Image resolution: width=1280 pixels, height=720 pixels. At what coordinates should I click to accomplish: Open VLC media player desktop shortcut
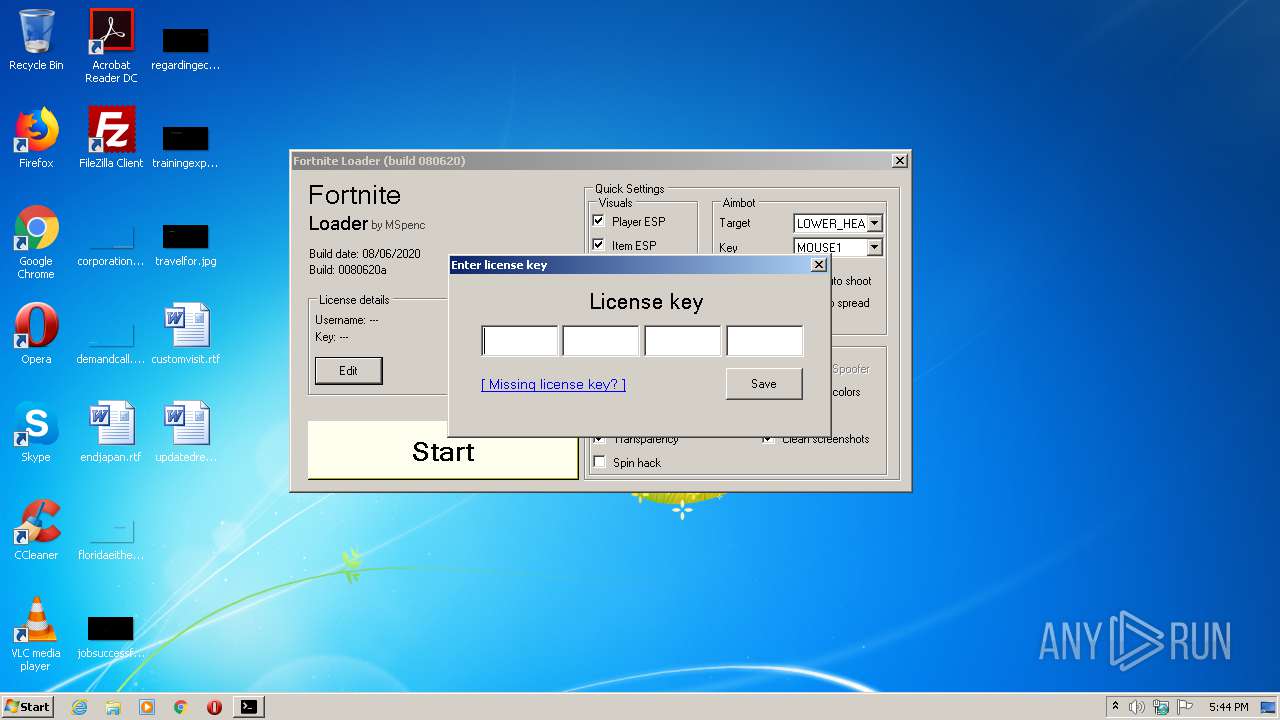(36, 634)
